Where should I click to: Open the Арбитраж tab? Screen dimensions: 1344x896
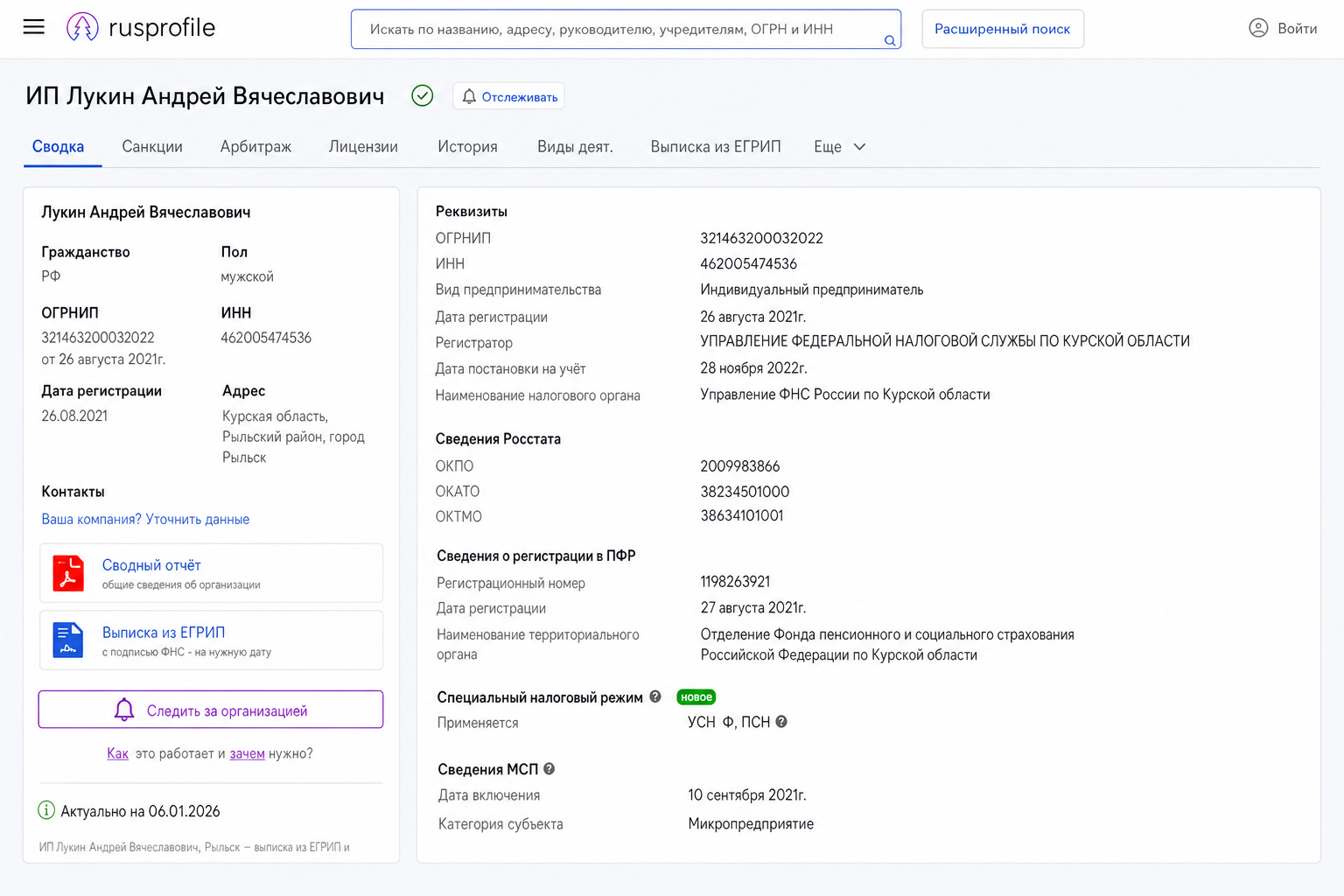pyautogui.click(x=255, y=147)
